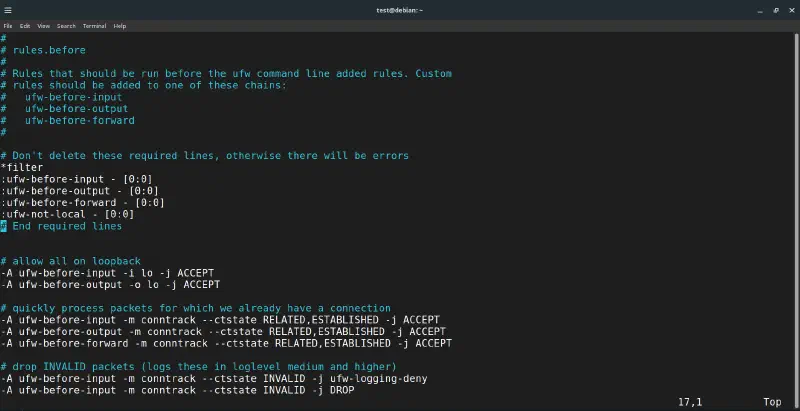Click the cursor position '17,1' in the status line
This screenshot has width=800, height=411.
point(690,402)
